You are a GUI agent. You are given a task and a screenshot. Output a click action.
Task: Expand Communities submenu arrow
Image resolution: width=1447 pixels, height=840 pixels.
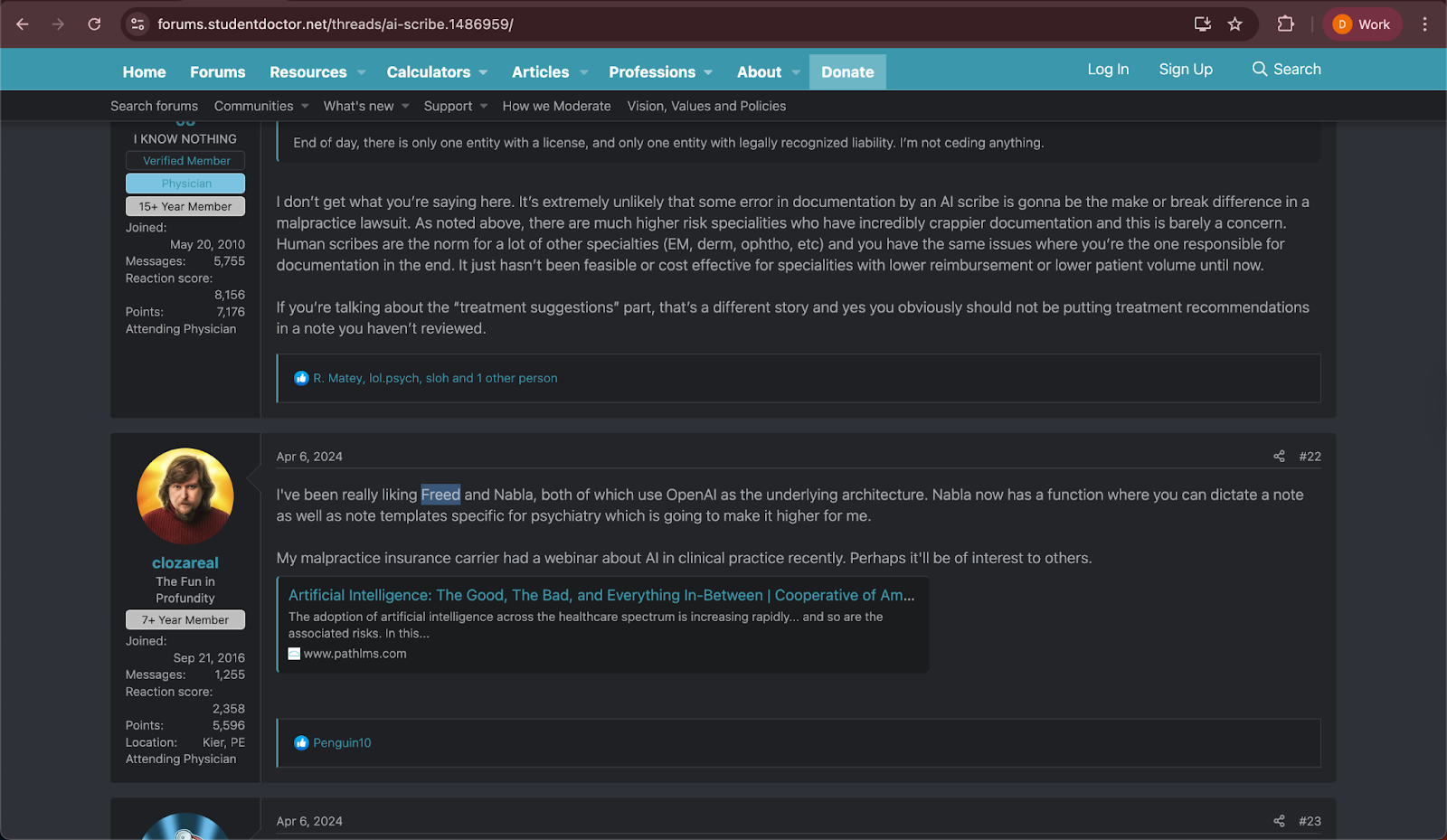click(305, 107)
